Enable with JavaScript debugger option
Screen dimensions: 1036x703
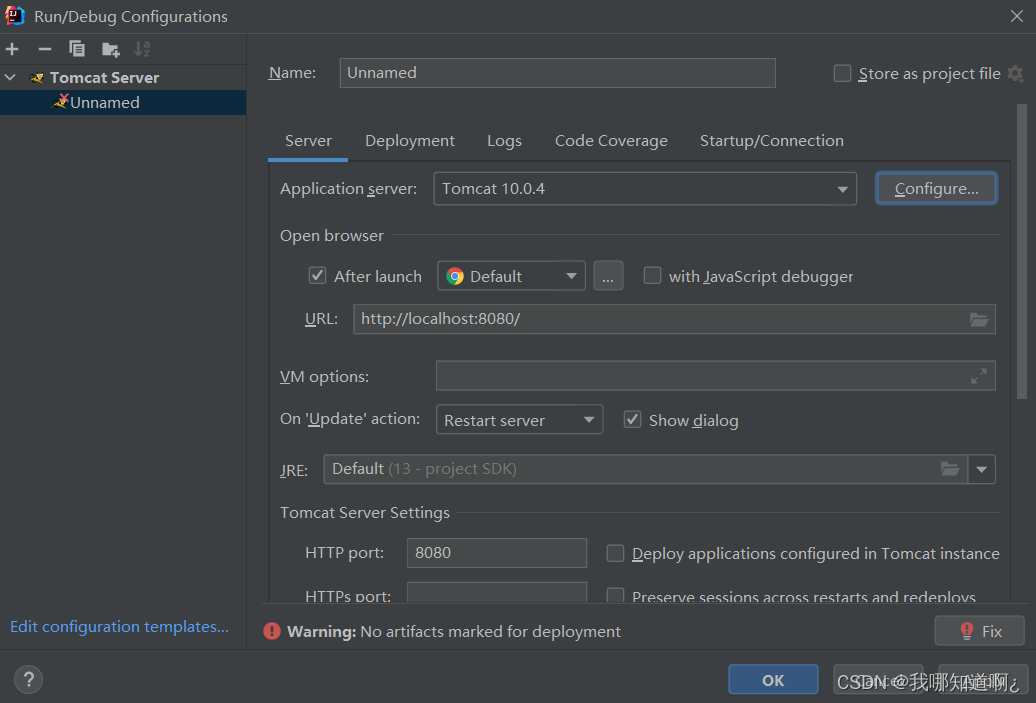tap(652, 276)
